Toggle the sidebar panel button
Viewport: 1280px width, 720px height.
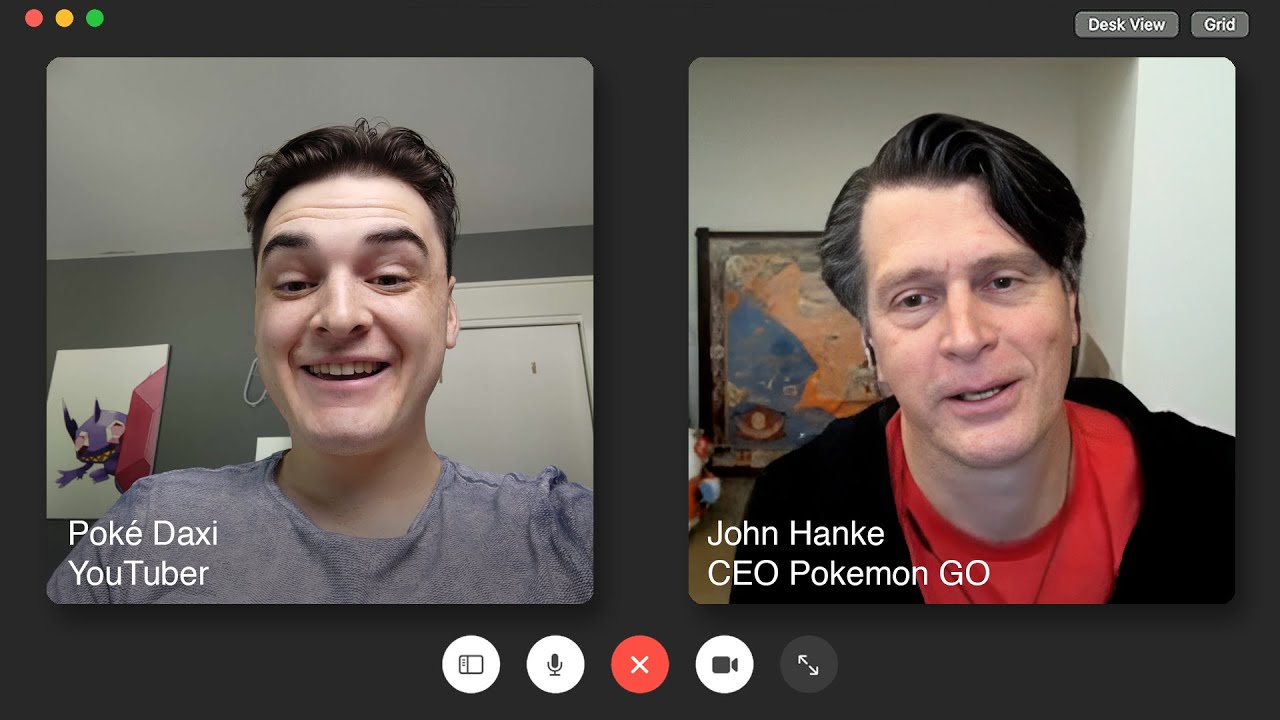pos(471,664)
